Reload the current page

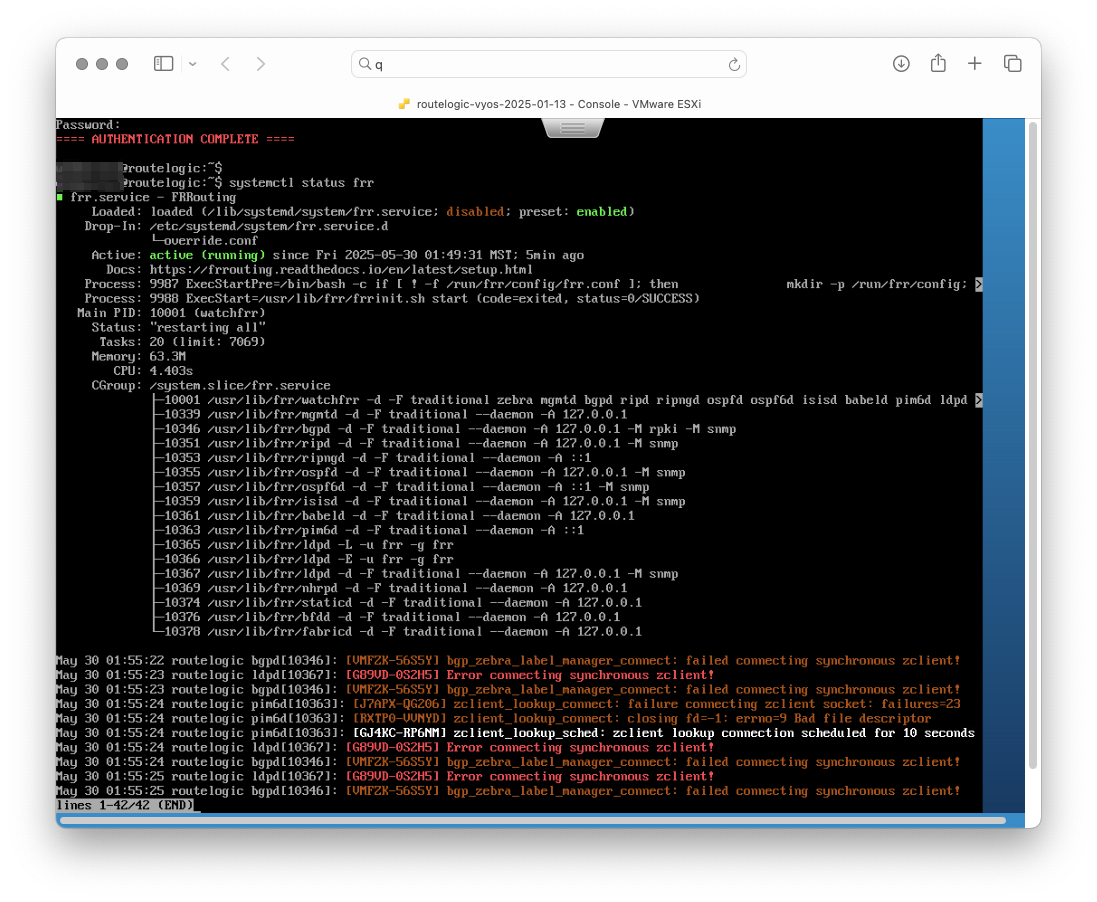click(x=734, y=64)
